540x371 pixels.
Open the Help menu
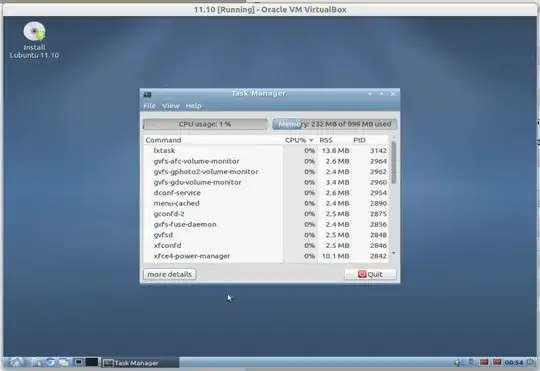[x=193, y=106]
